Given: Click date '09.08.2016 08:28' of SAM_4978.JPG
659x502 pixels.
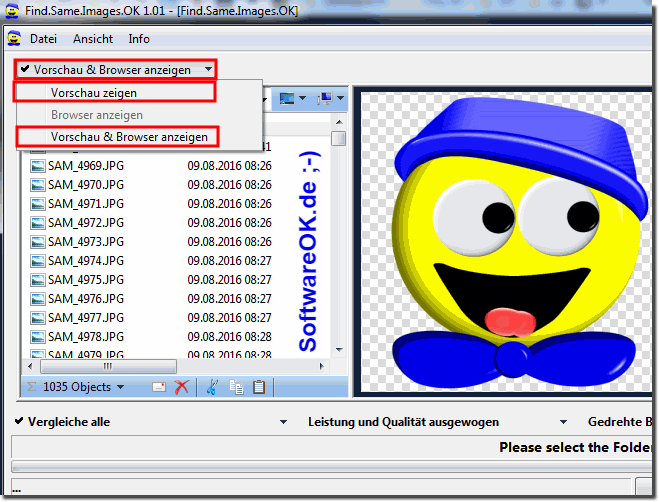Looking at the screenshot, I should point(229,337).
